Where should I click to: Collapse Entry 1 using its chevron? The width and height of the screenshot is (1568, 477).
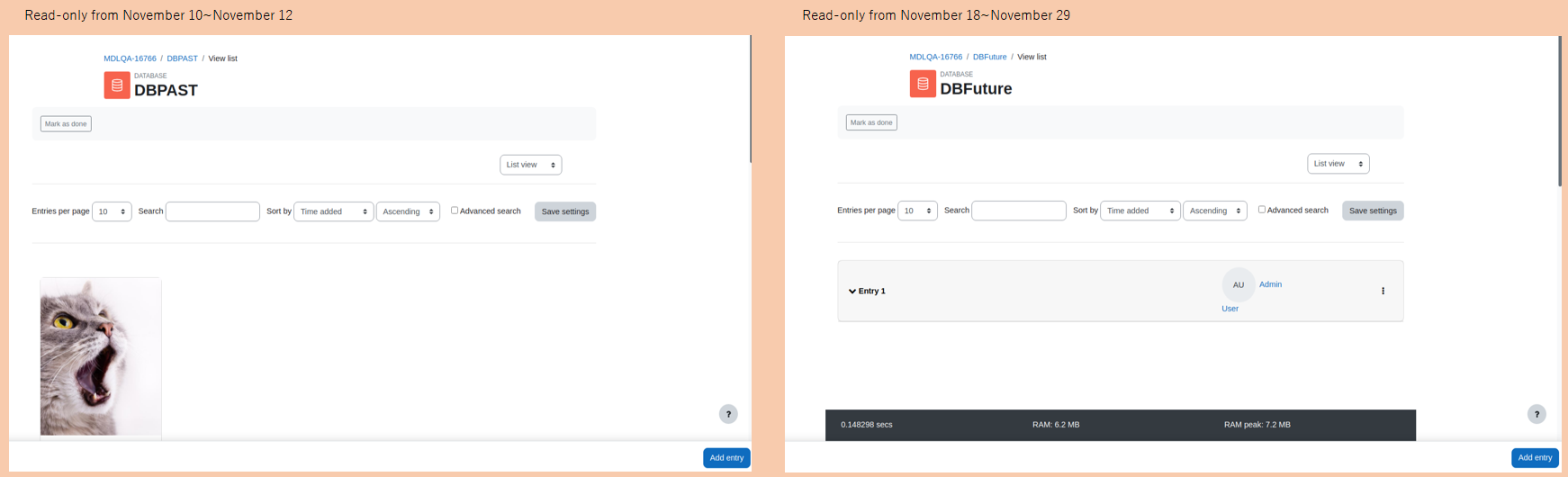click(852, 292)
